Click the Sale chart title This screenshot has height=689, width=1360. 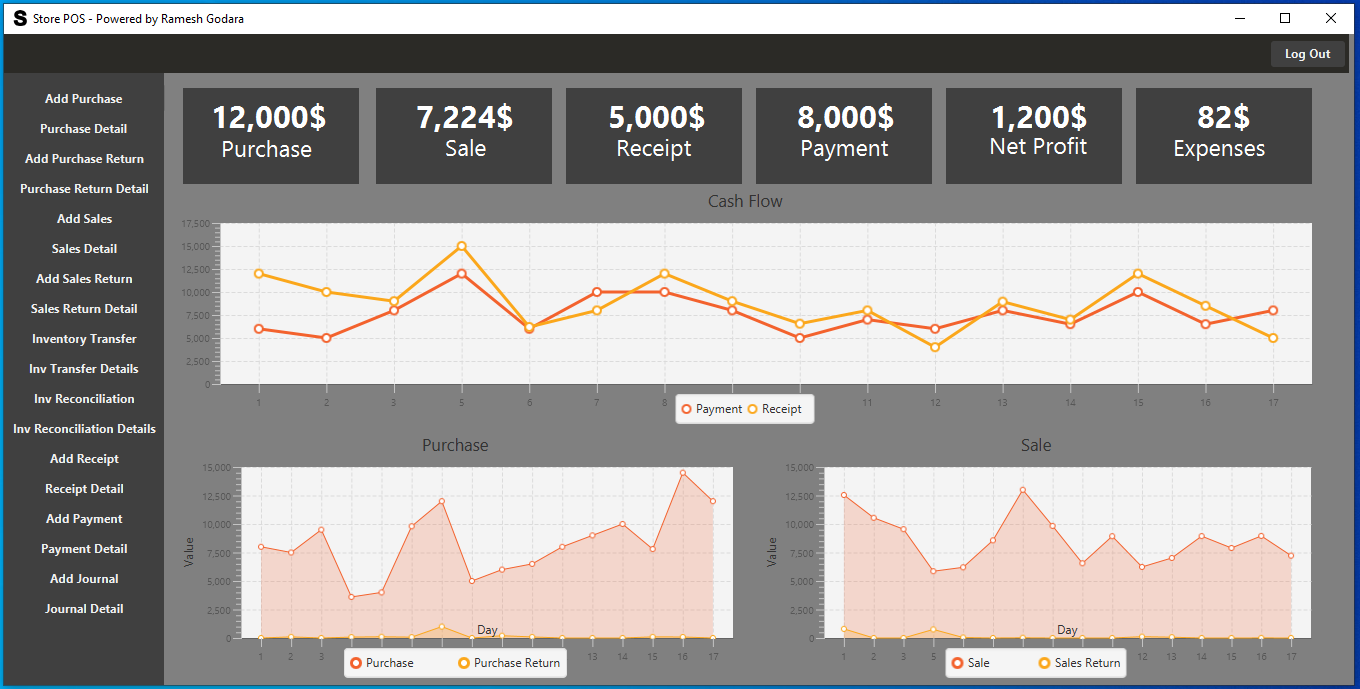(1036, 445)
